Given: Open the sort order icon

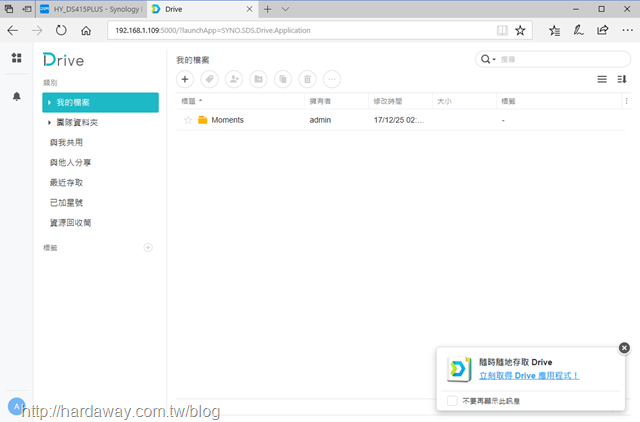Looking at the screenshot, I should 622,79.
